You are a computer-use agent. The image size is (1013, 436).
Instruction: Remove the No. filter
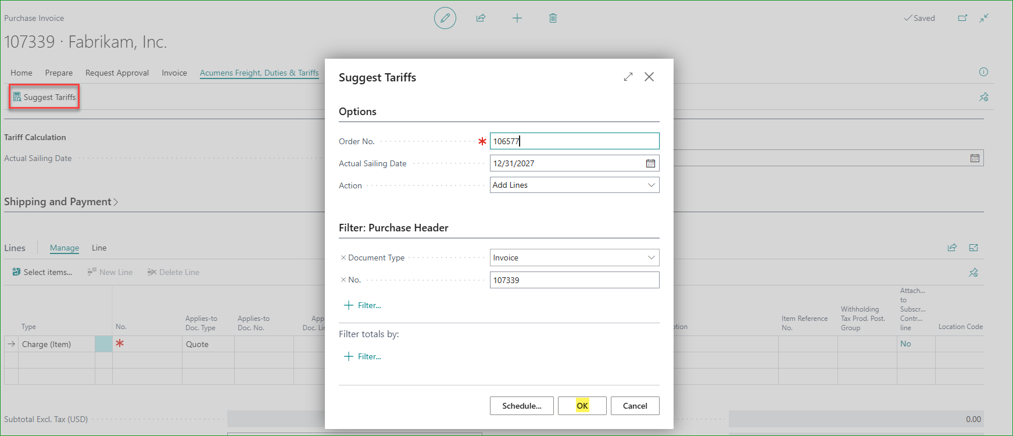[x=343, y=280]
